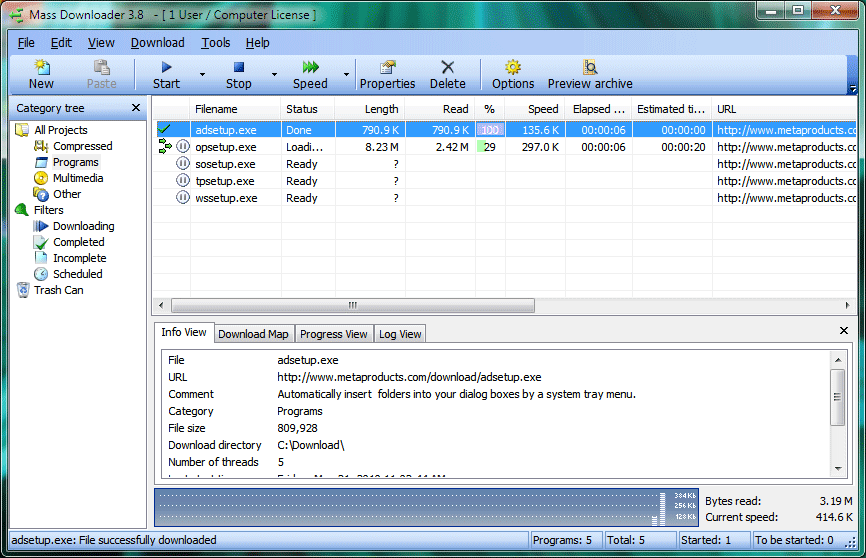866x558 pixels.
Task: Select the Programs category icon
Action: (41, 162)
